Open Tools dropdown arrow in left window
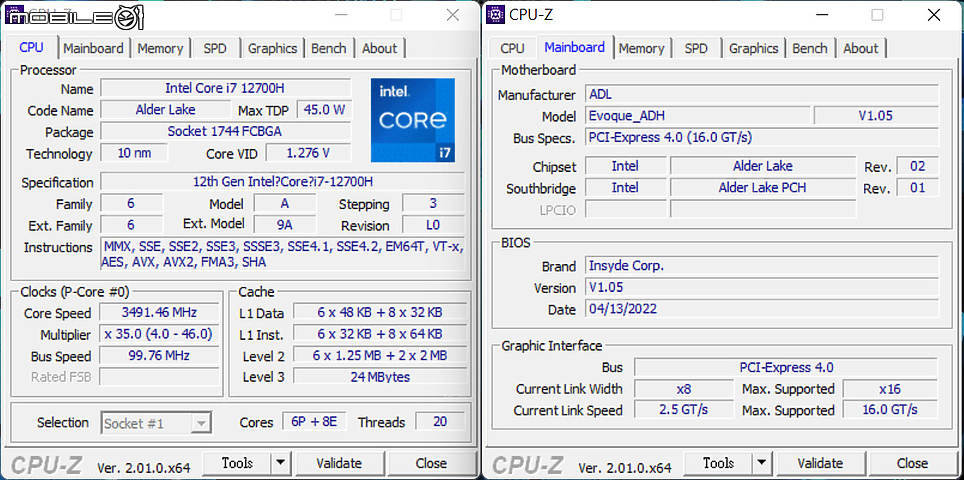Screen dimensions: 964x480 point(280,463)
